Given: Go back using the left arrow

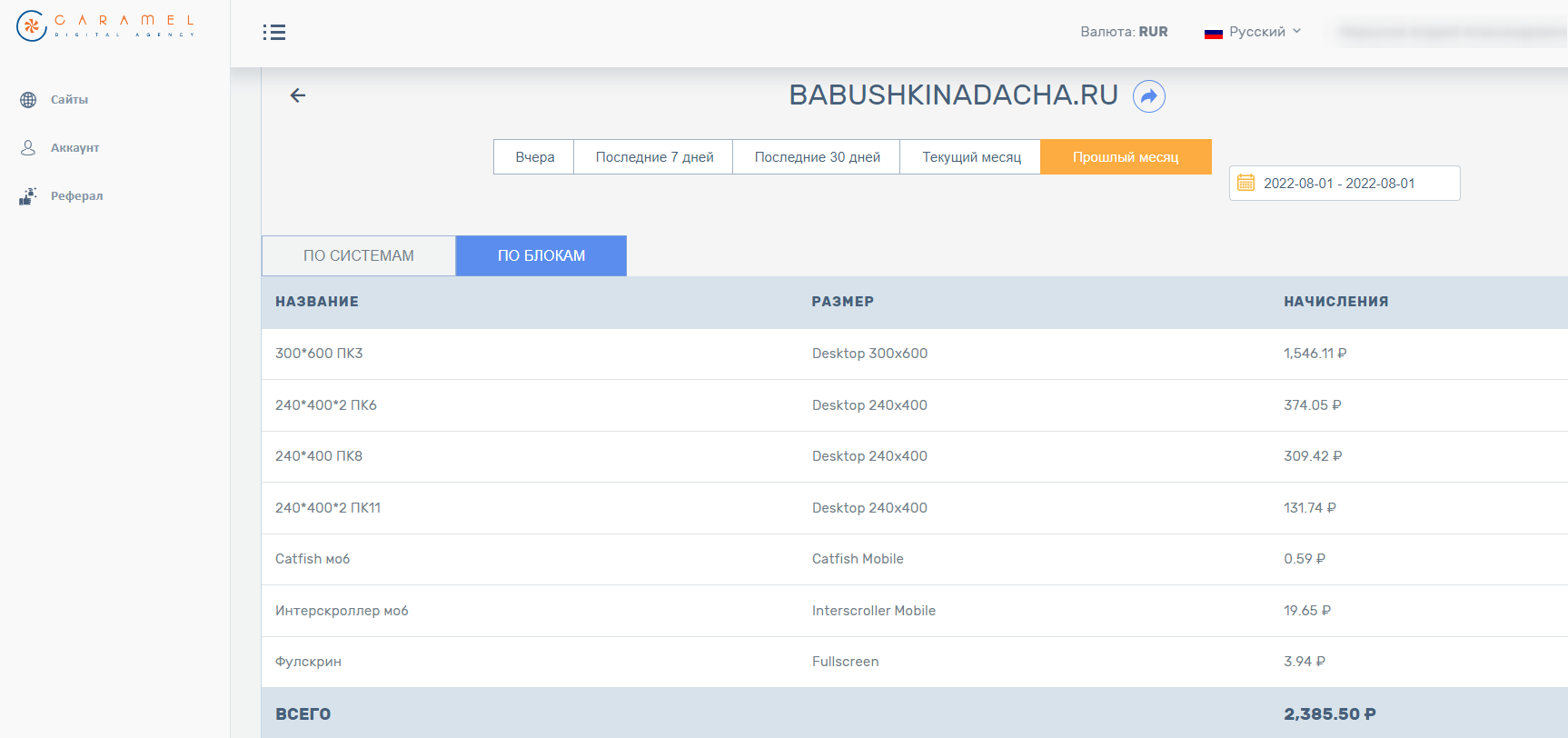Looking at the screenshot, I should [298, 95].
